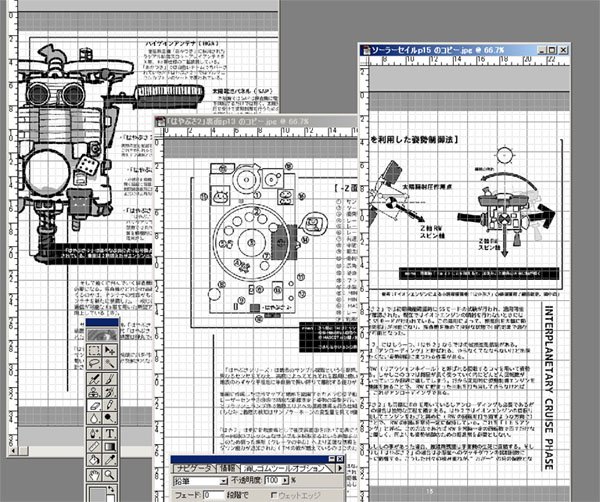600x502 pixels.
Task: Switch to the 情報 tab
Action: click(x=227, y=468)
